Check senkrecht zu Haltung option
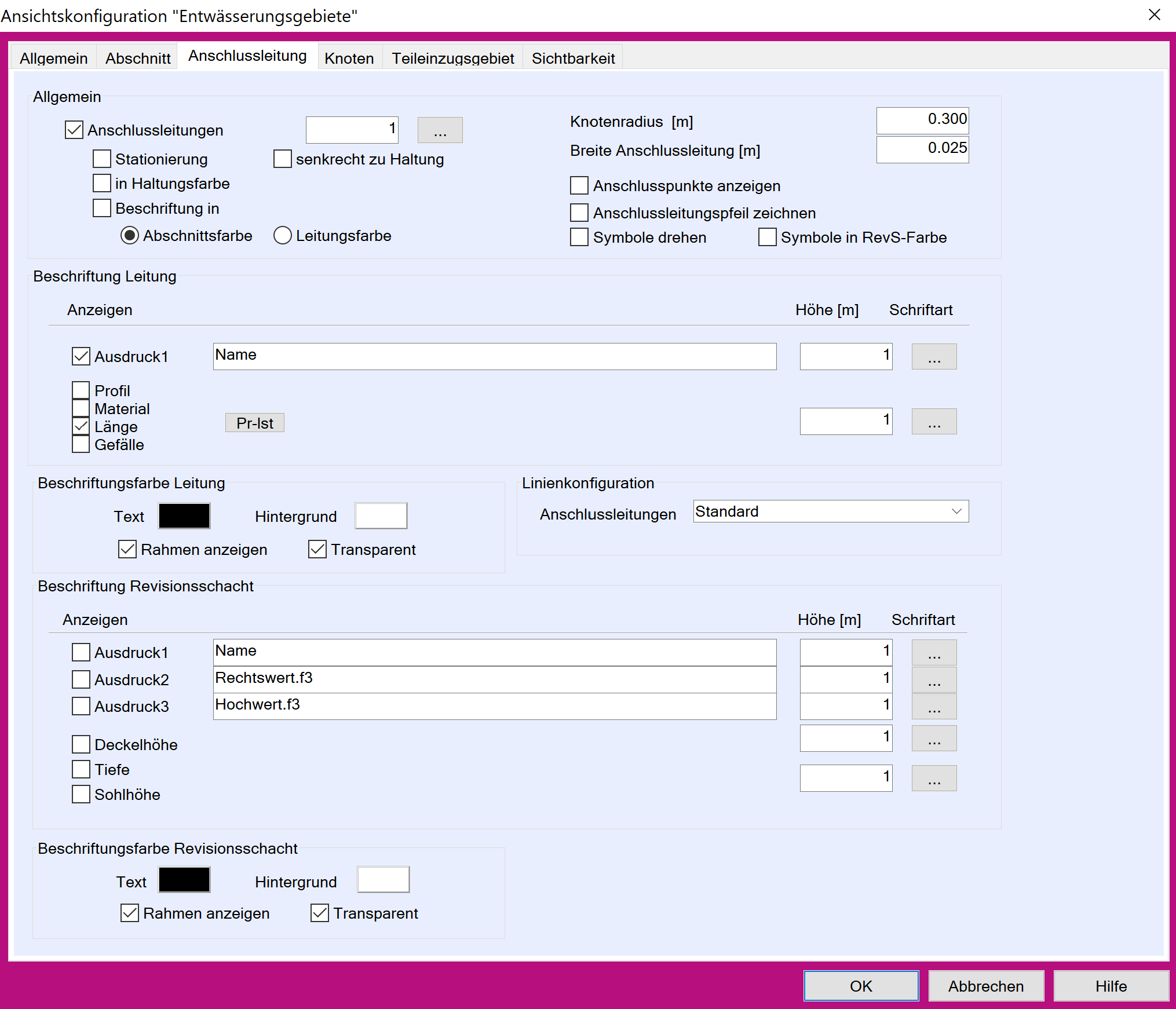Image resolution: width=1176 pixels, height=1009 pixels. click(282, 159)
